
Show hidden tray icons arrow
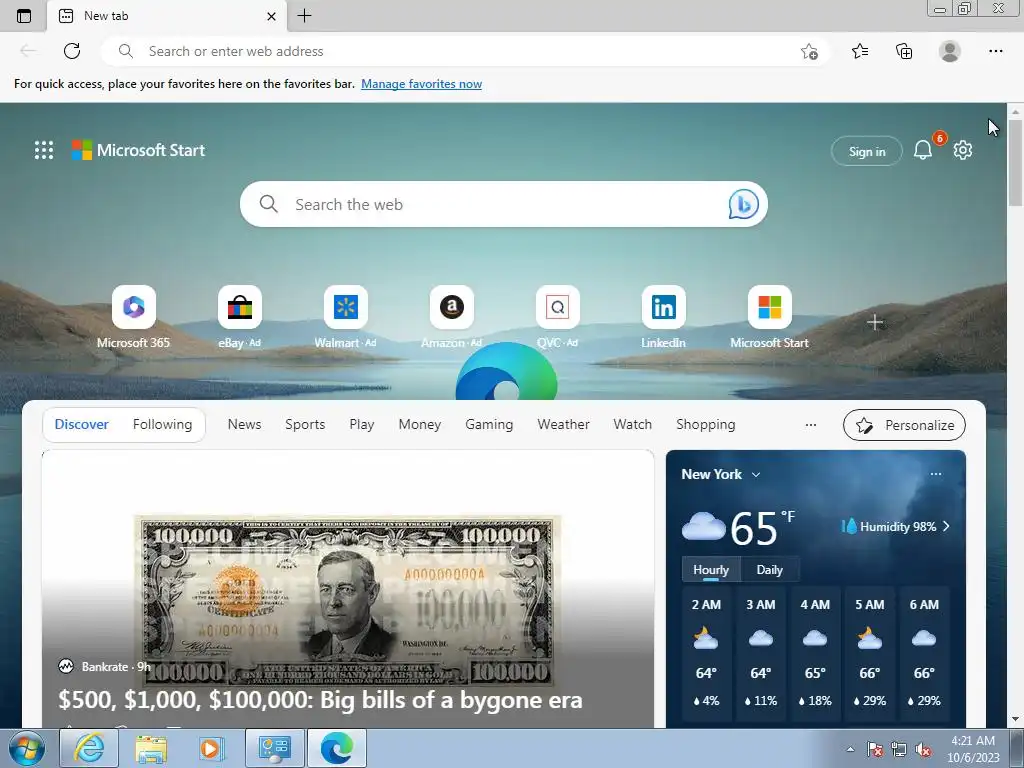point(850,749)
